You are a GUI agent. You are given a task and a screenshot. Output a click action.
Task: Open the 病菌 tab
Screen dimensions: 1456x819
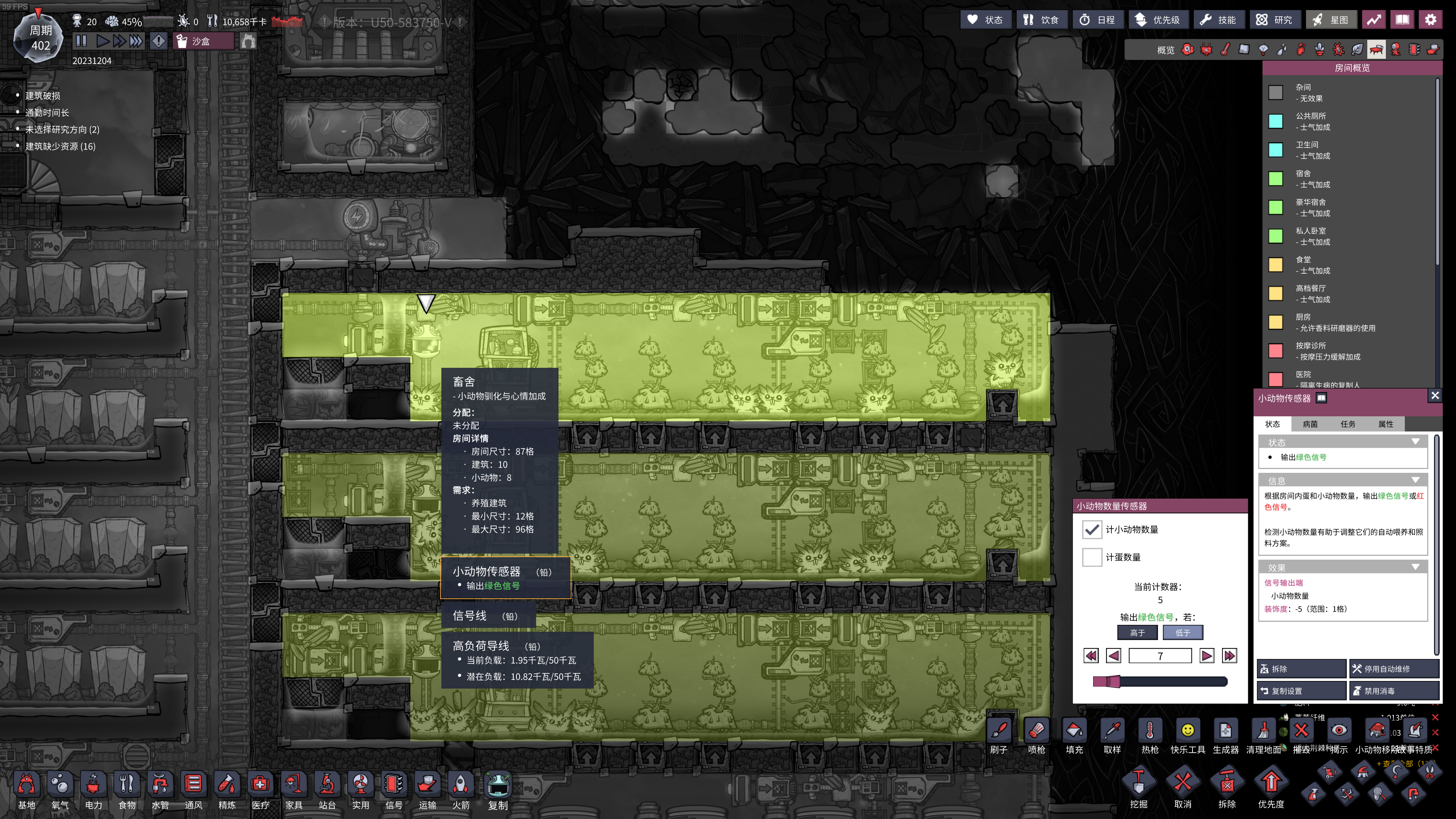pos(1310,424)
